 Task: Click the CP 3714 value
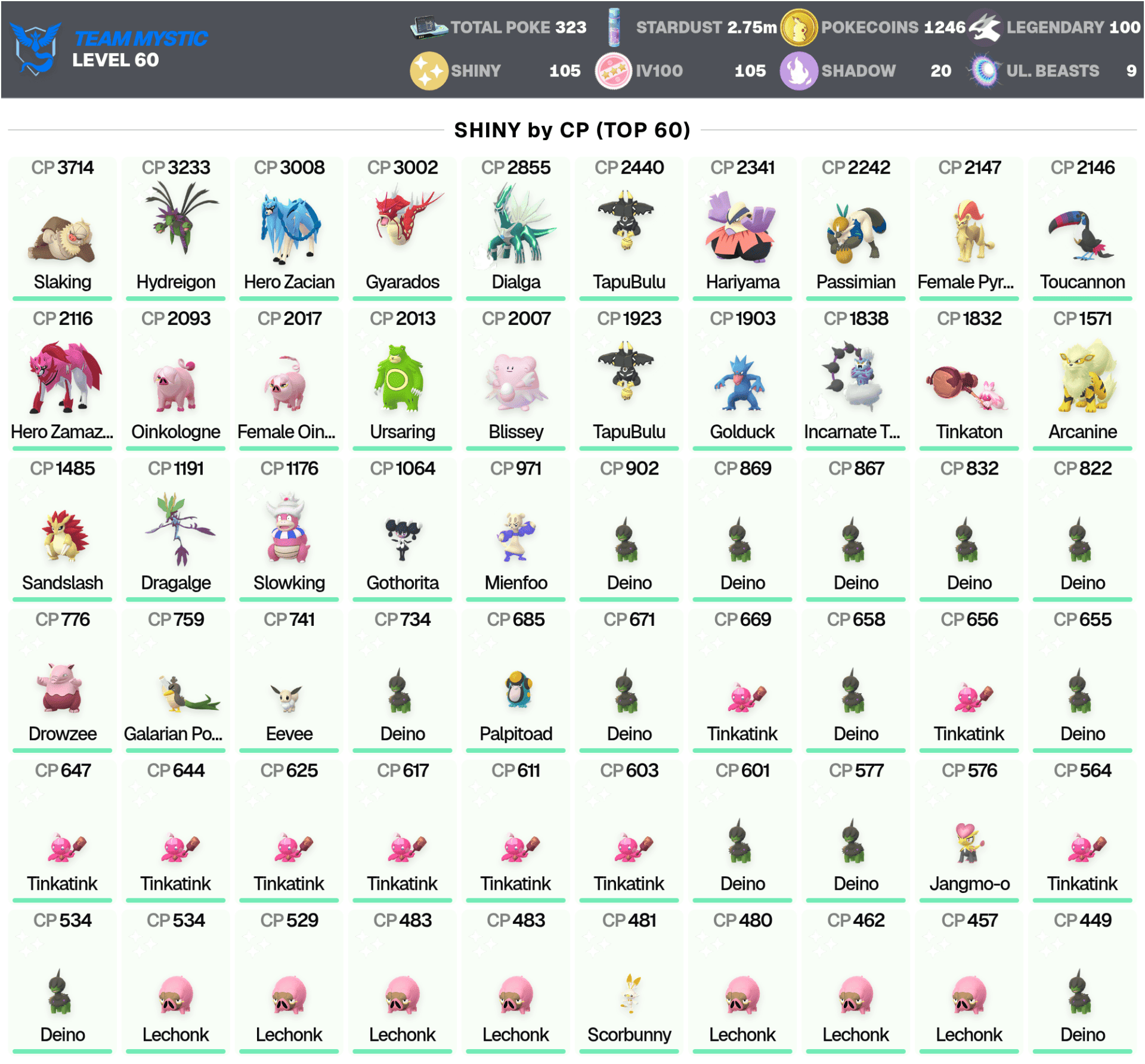coord(63,167)
